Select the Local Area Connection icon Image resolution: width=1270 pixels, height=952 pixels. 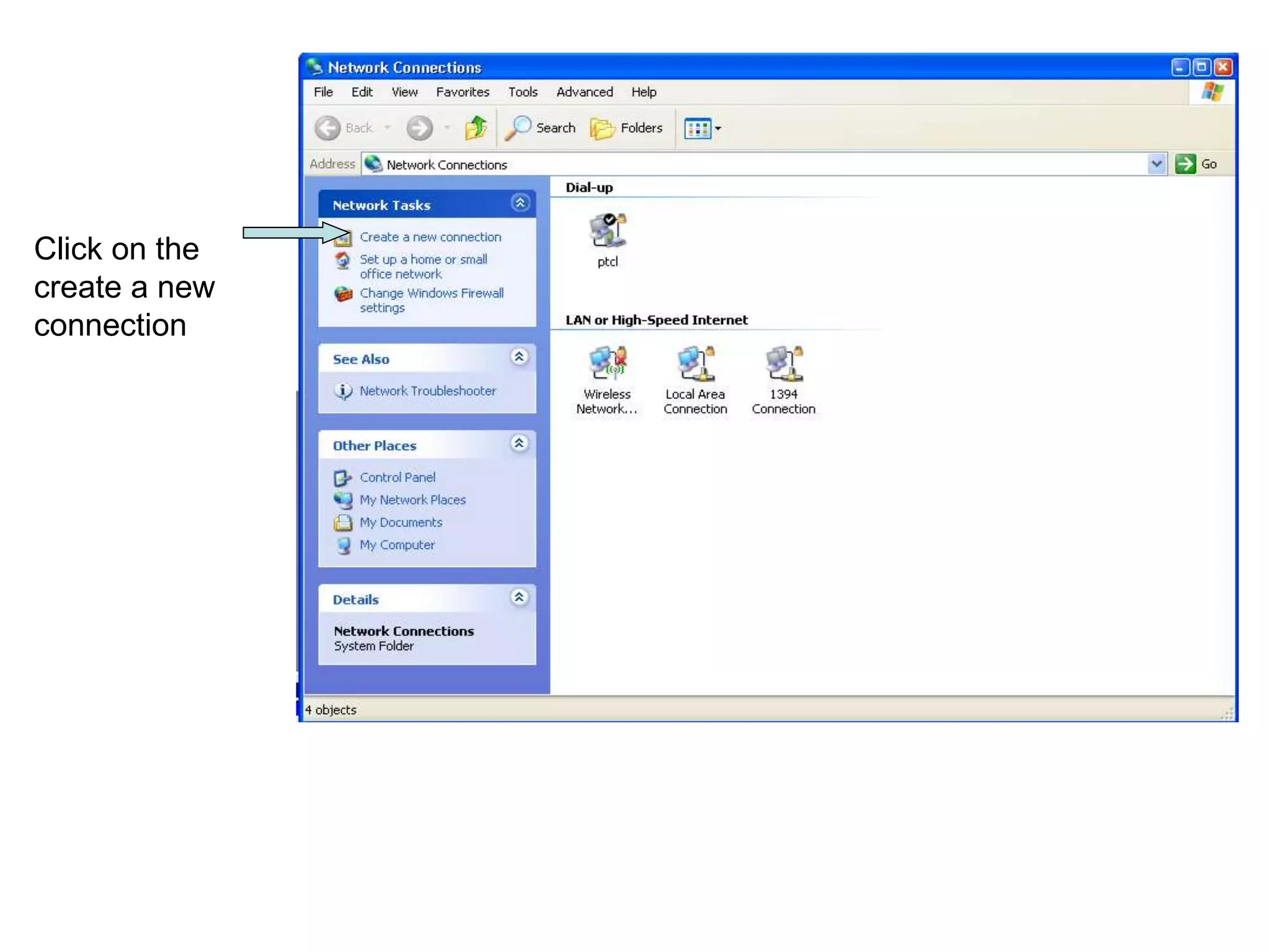[x=695, y=364]
